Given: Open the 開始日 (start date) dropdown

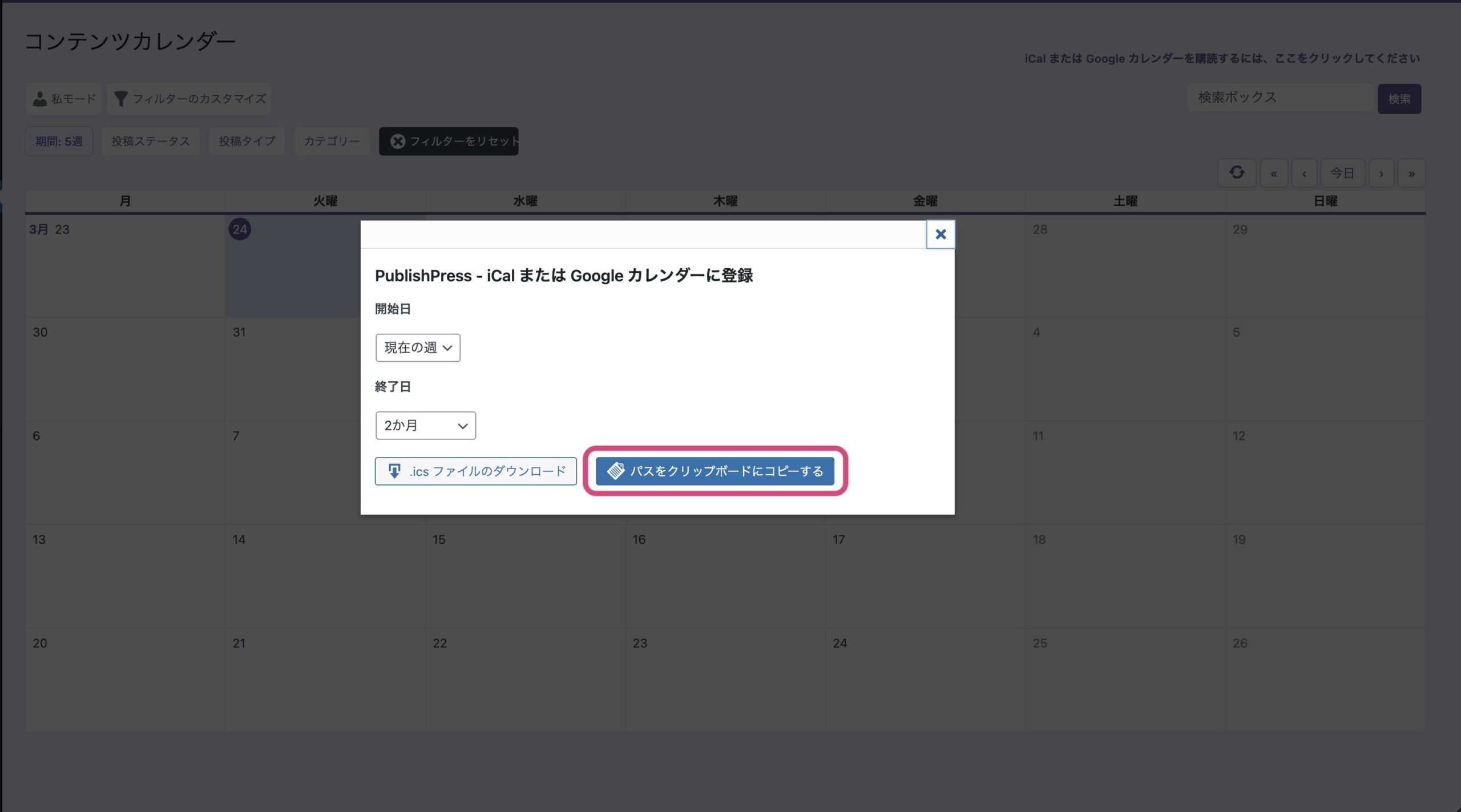Looking at the screenshot, I should [417, 348].
